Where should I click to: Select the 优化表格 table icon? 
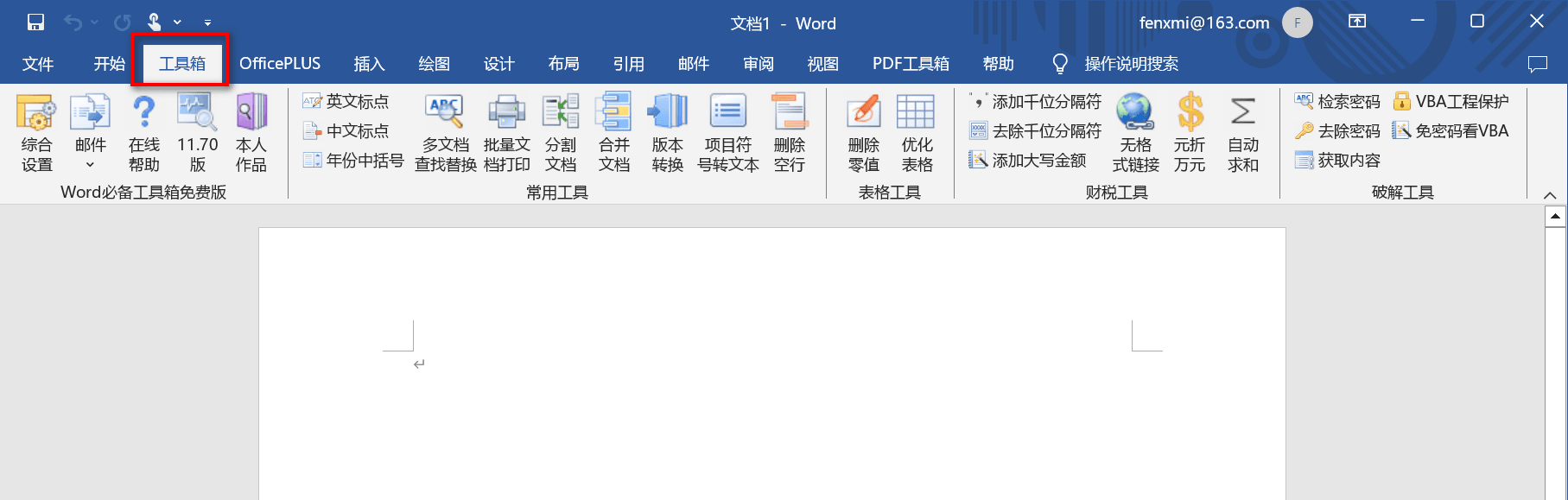click(x=916, y=132)
